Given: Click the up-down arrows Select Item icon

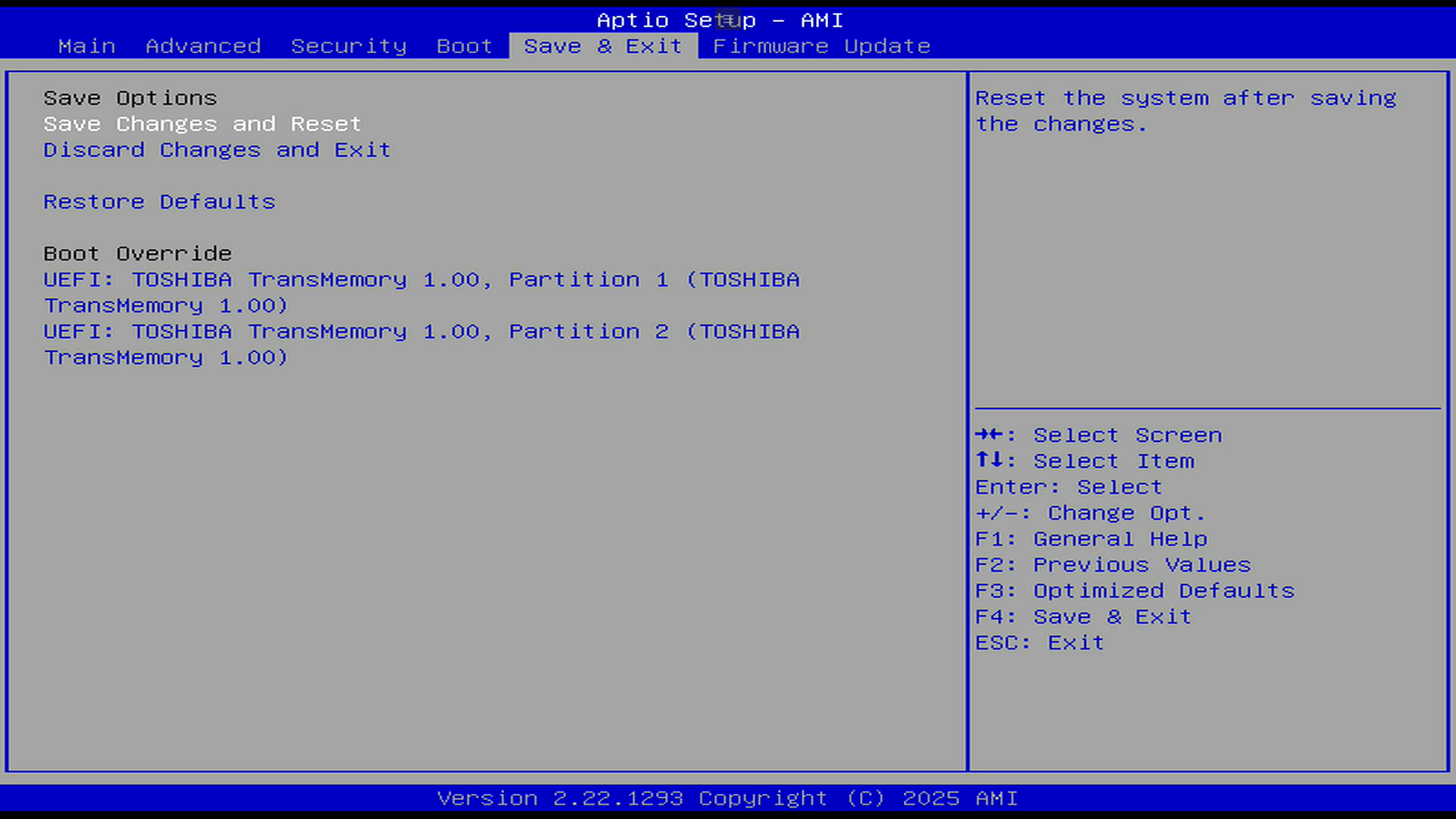Looking at the screenshot, I should (x=989, y=460).
